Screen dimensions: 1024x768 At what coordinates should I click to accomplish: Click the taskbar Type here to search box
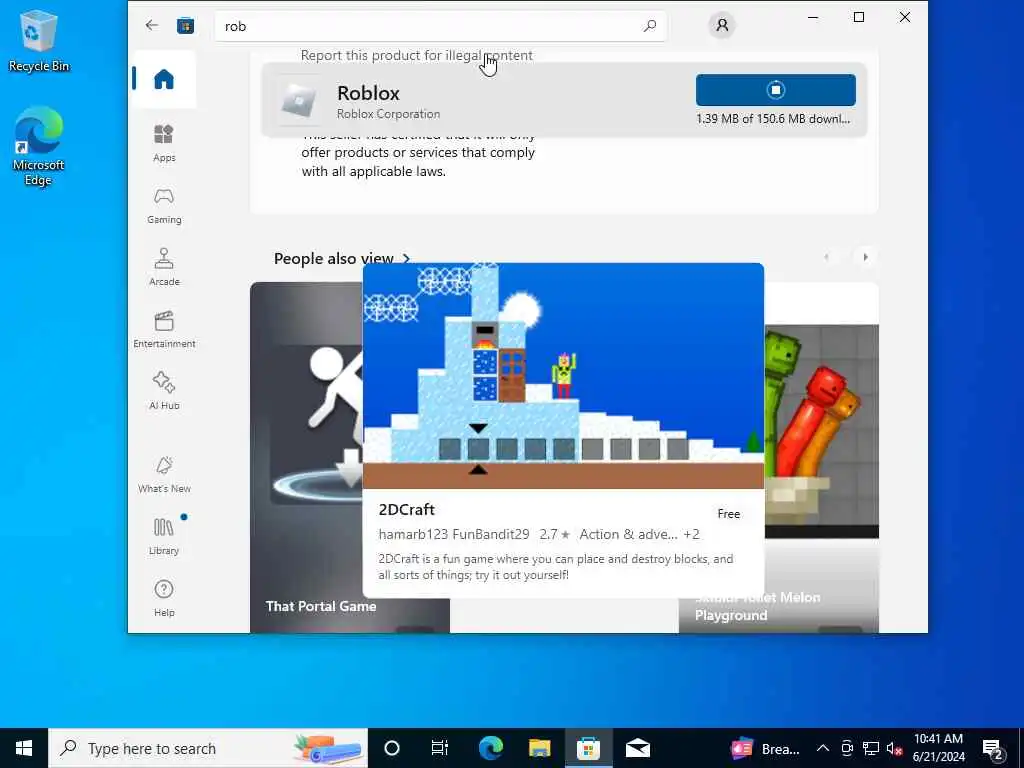[x=208, y=748]
